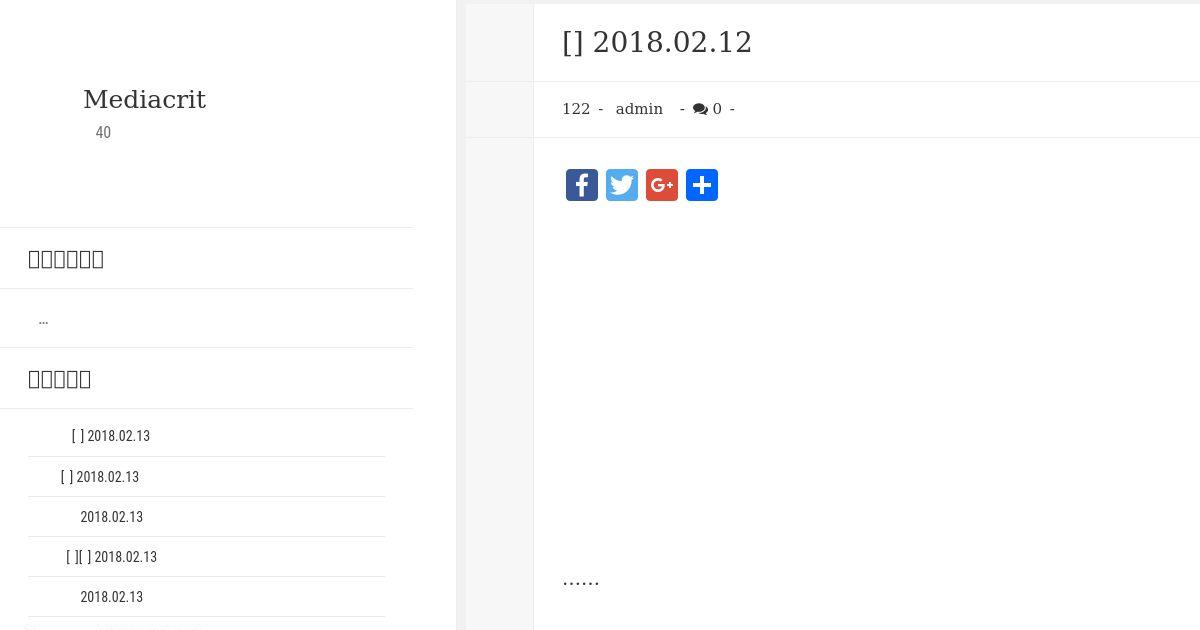The height and width of the screenshot is (630, 1200).
Task: Click the recent posts widget heading
Action: click(60, 379)
